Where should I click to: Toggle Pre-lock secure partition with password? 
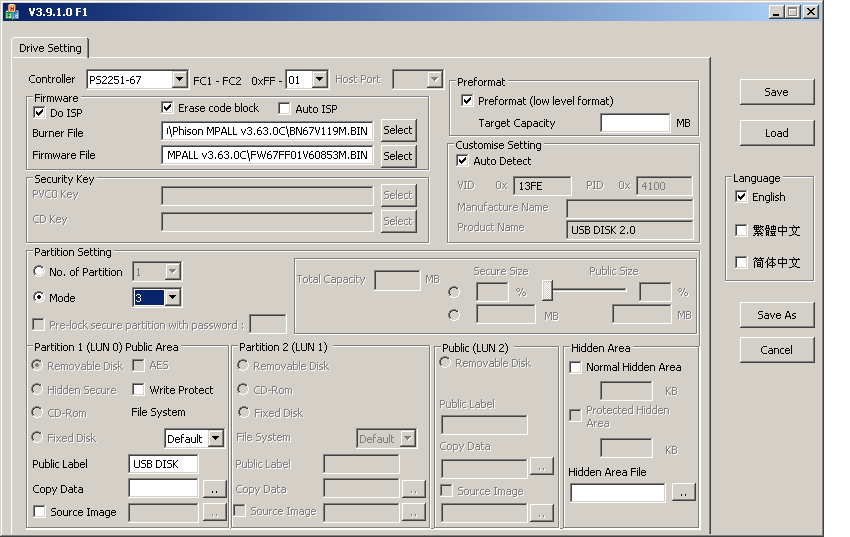point(38,324)
